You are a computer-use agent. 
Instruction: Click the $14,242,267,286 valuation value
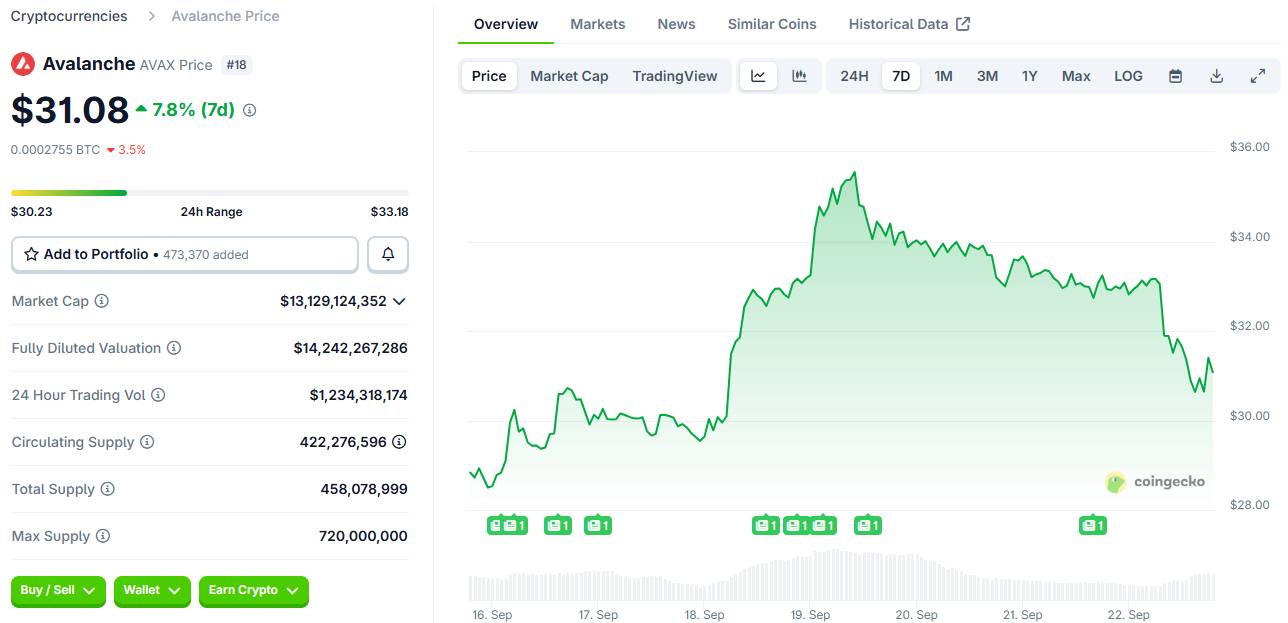coord(351,348)
